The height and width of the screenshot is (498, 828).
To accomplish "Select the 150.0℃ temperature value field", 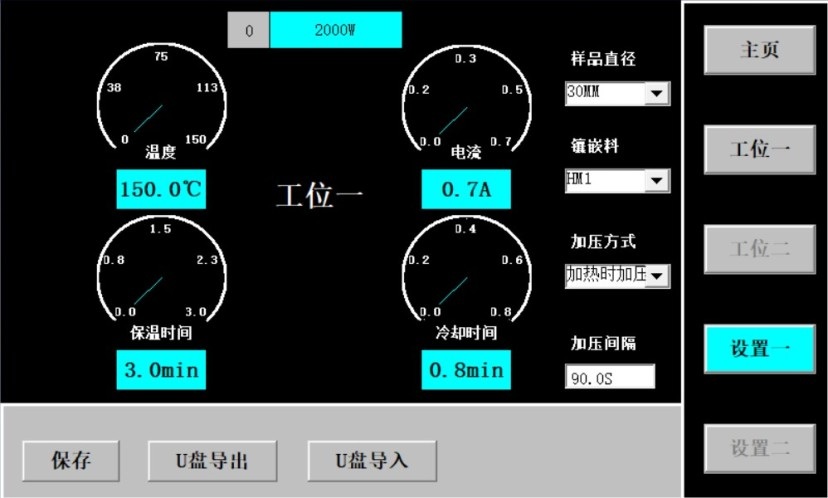I will click(x=160, y=189).
